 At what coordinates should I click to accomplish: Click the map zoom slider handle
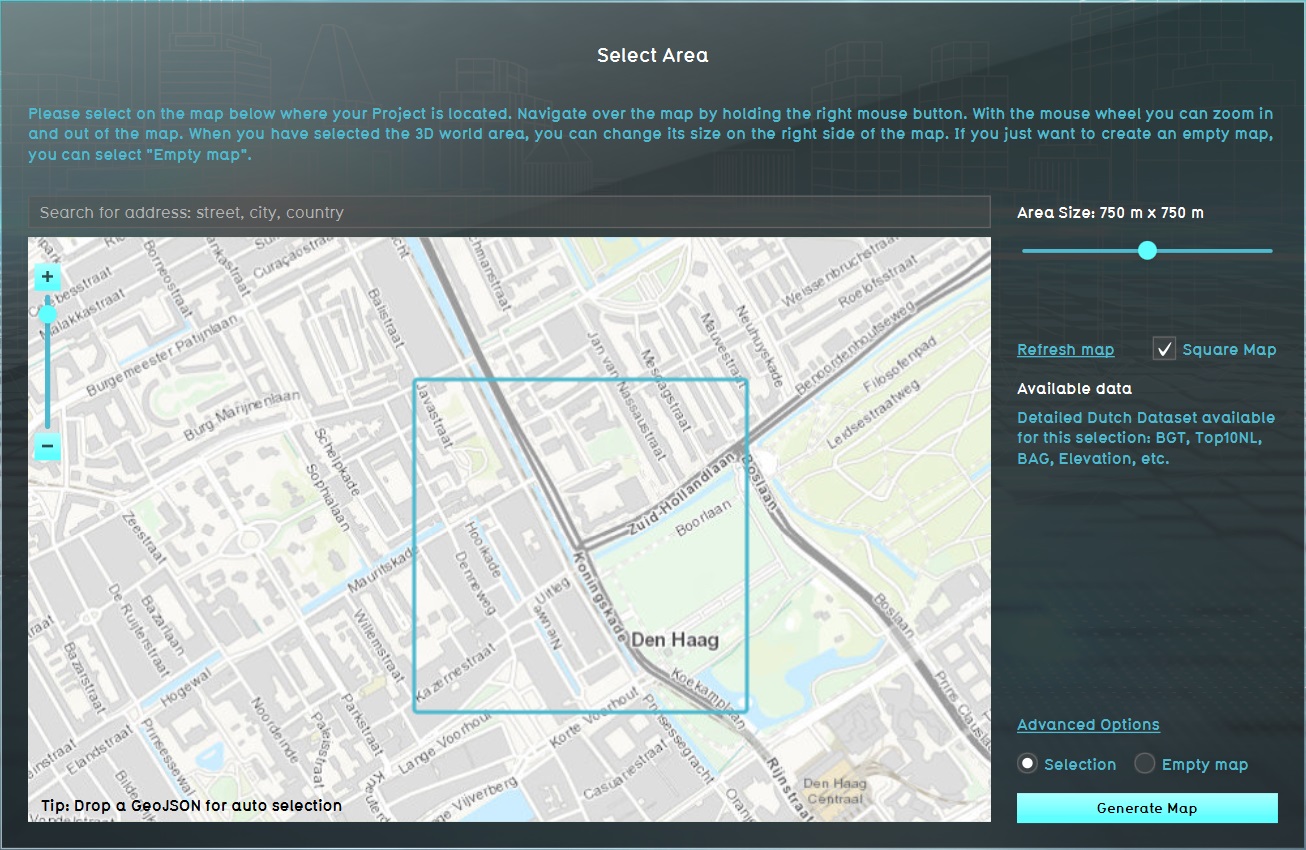(x=48, y=315)
